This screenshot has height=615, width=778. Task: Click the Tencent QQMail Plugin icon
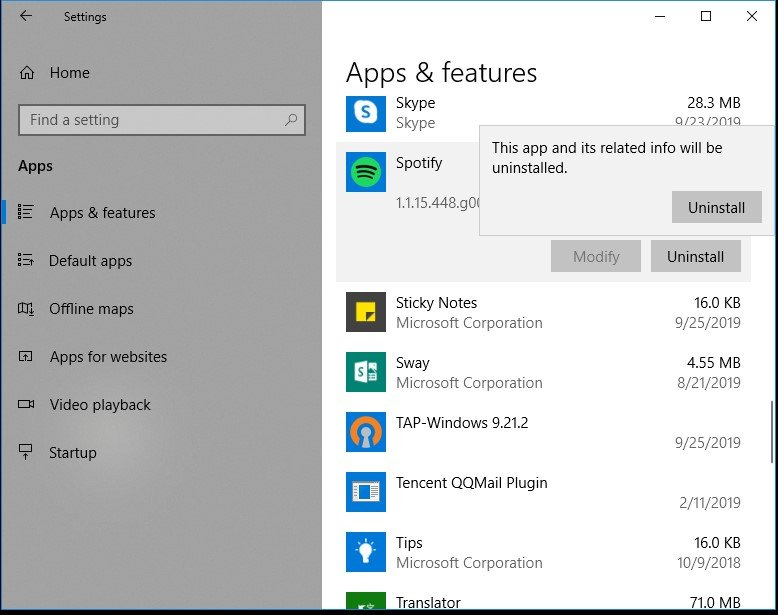(x=366, y=492)
